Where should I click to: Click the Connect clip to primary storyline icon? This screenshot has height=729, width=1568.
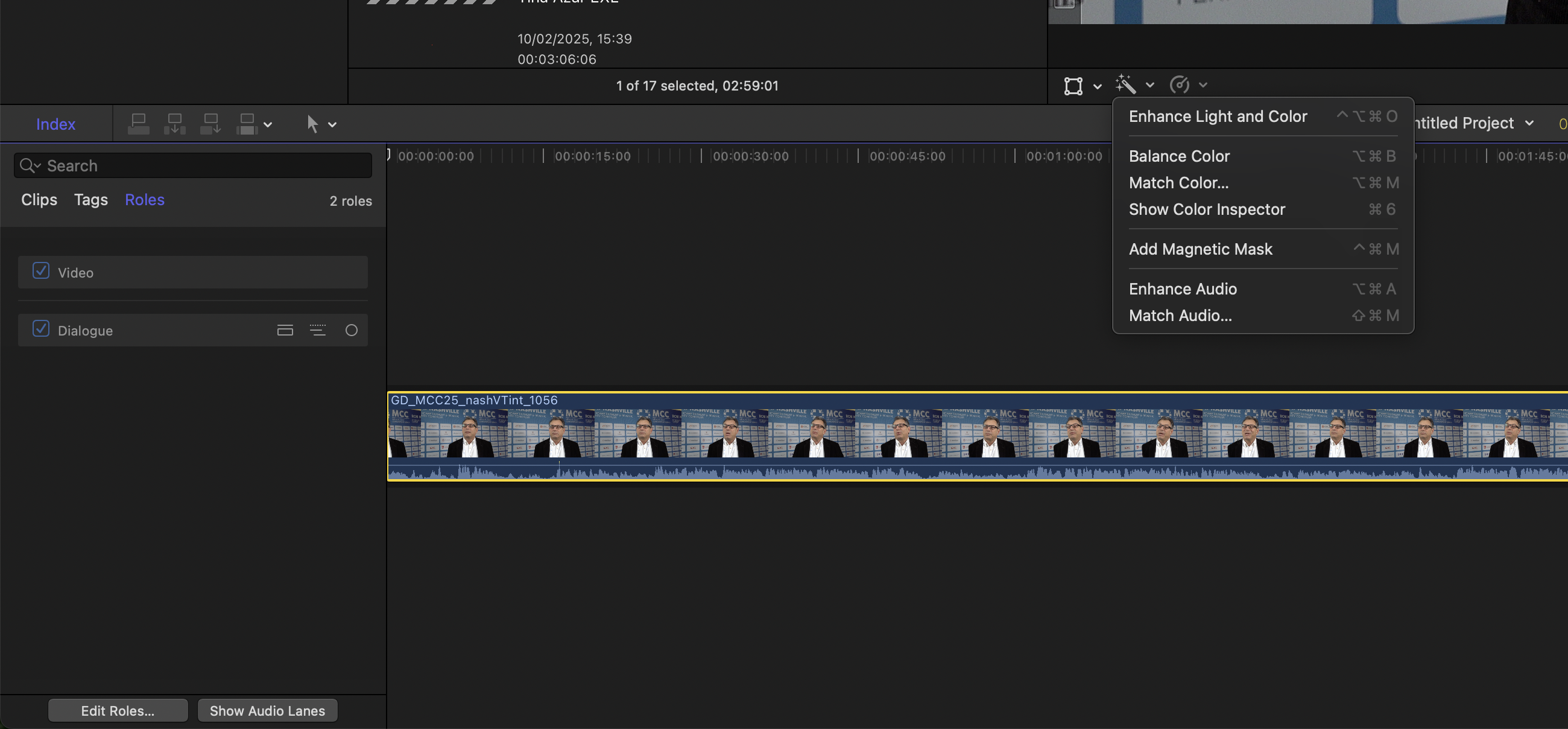tap(139, 124)
